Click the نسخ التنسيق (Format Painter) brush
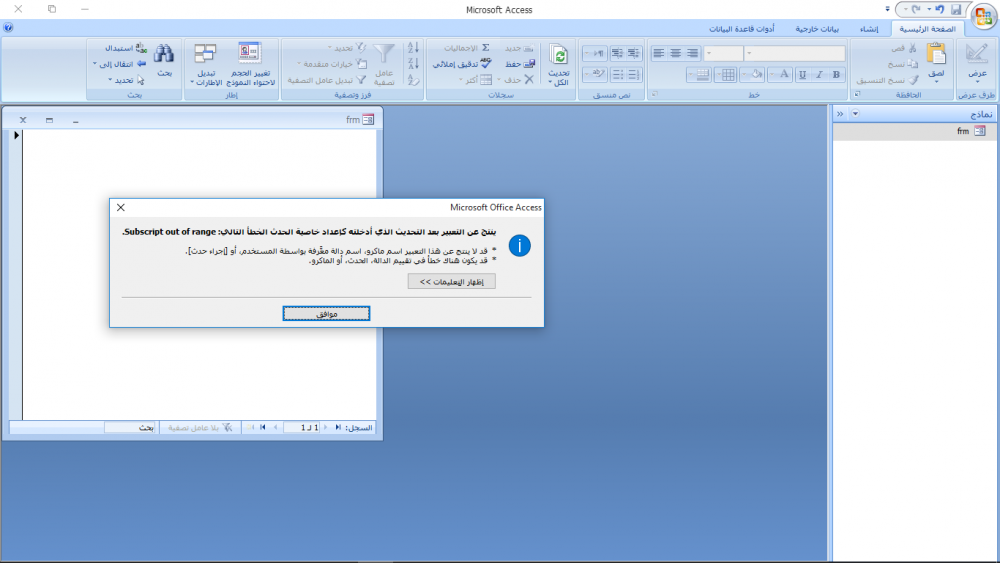This screenshot has width=1000, height=563. pos(914,80)
